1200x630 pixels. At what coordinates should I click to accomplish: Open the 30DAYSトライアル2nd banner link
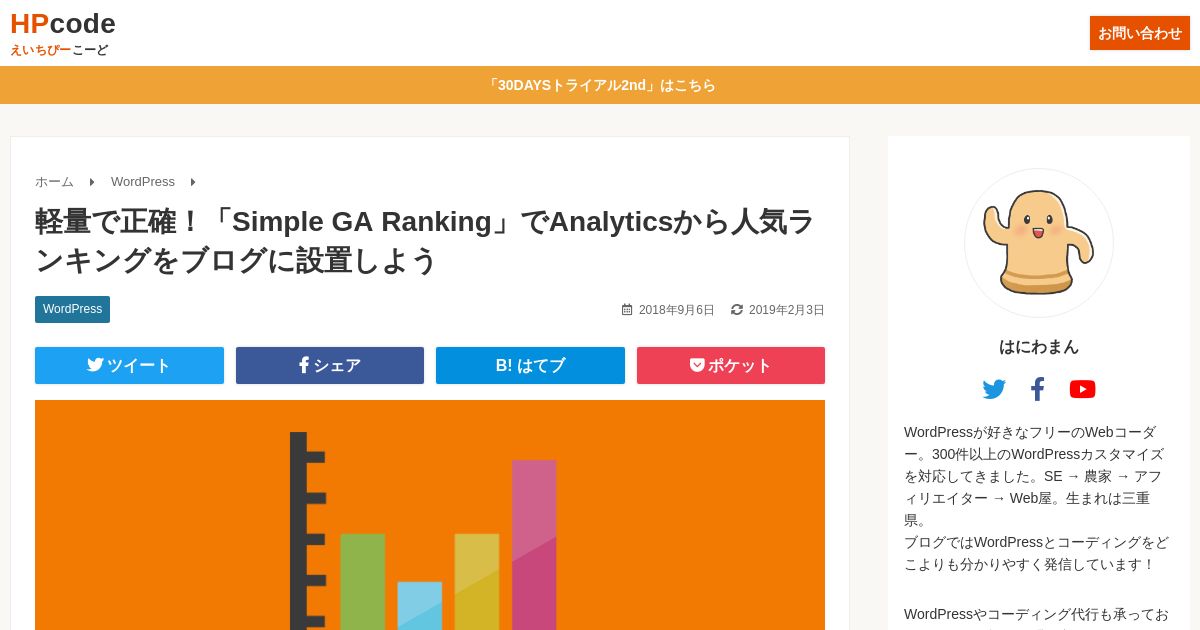(x=600, y=85)
